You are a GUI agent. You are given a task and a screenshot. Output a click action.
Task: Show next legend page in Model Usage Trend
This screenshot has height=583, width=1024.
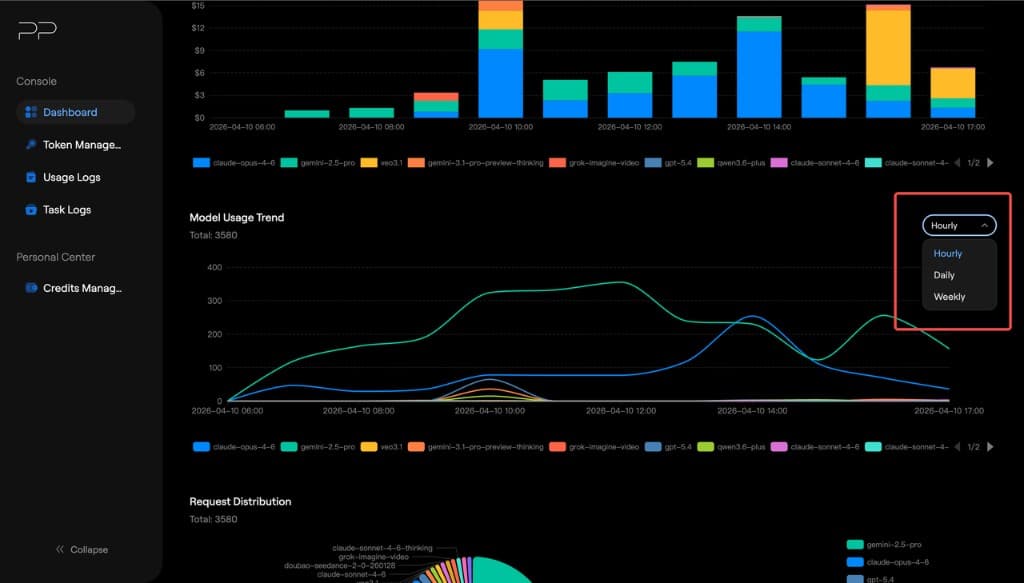pos(991,447)
